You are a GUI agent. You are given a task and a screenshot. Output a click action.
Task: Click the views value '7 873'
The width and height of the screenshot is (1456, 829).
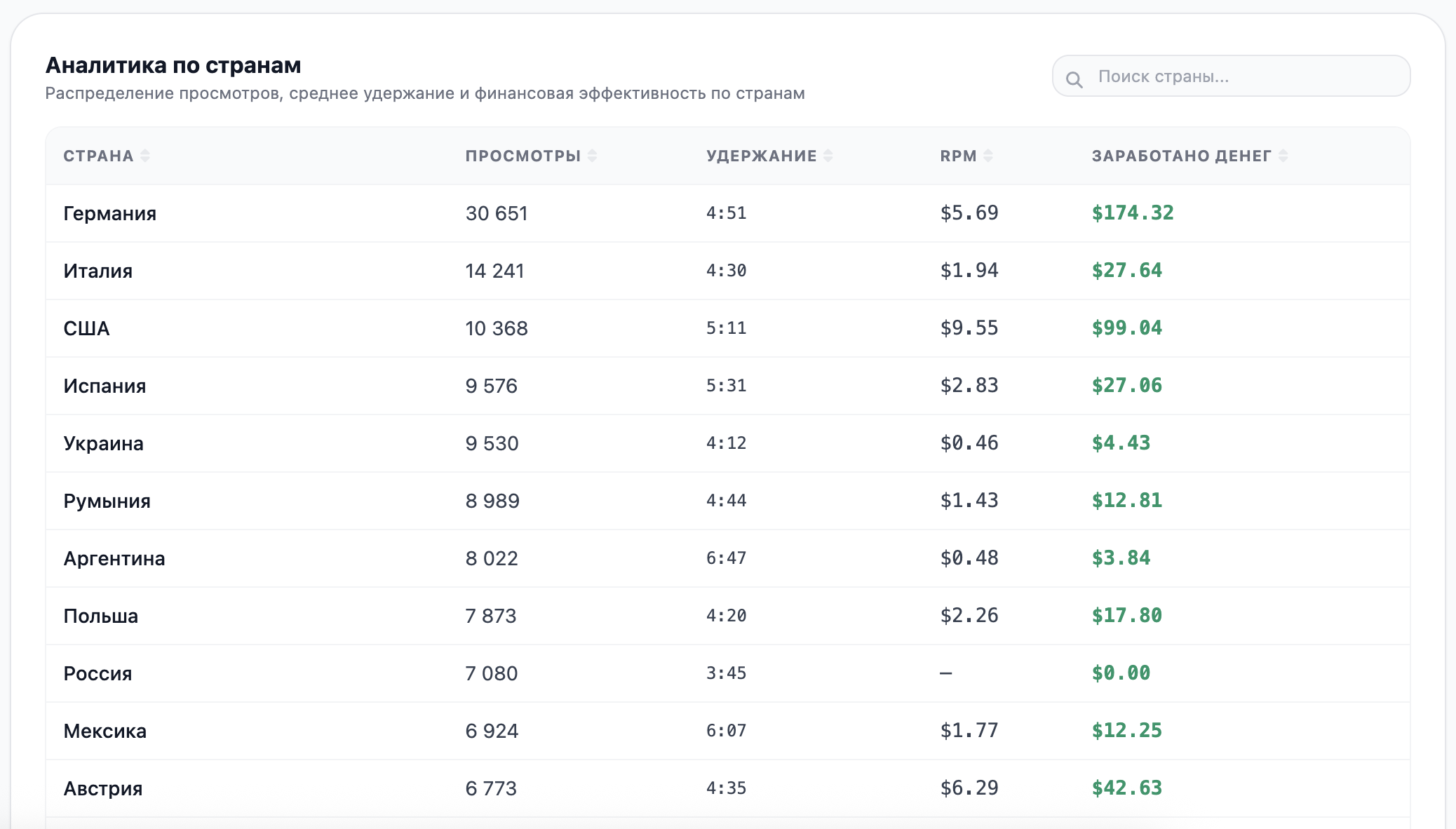point(491,616)
